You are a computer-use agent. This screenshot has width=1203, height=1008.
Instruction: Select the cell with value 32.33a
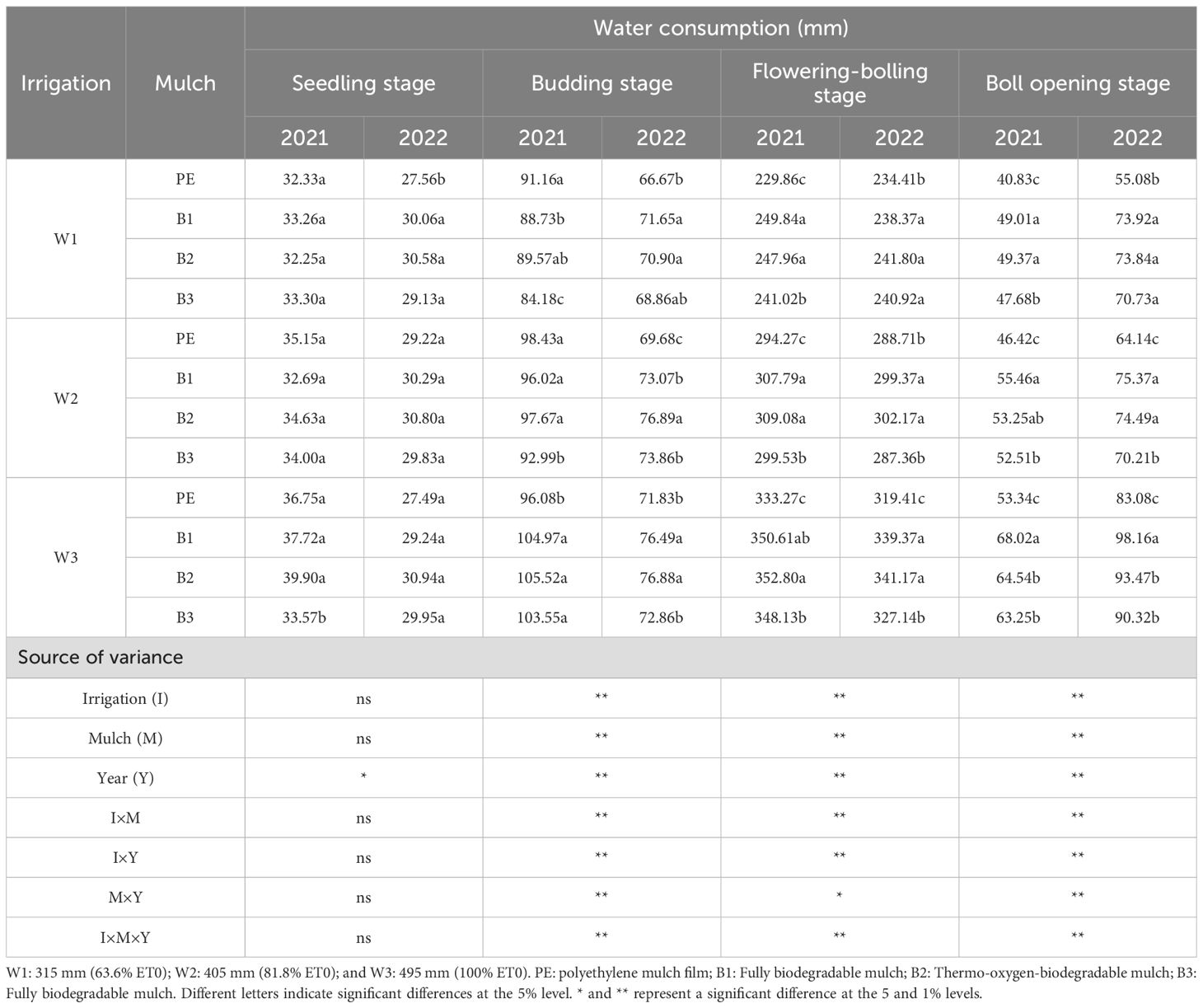pyautogui.click(x=304, y=180)
